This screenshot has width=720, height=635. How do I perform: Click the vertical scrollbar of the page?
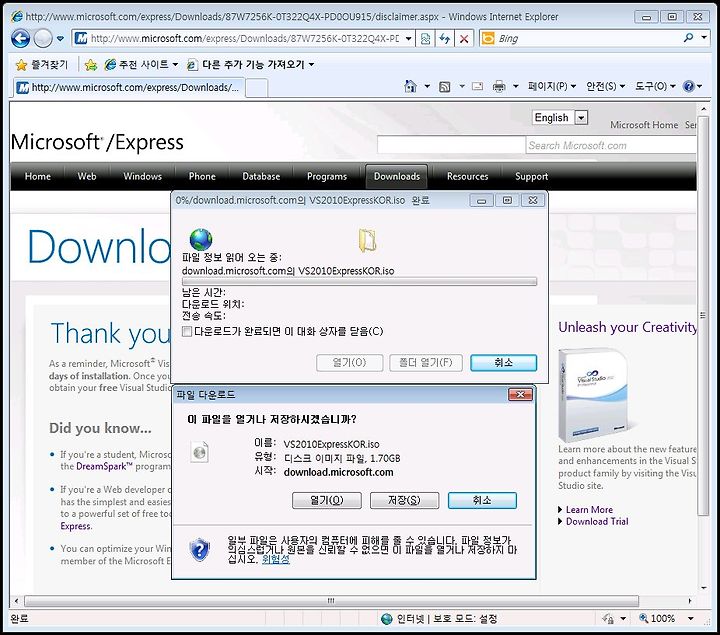click(x=703, y=316)
